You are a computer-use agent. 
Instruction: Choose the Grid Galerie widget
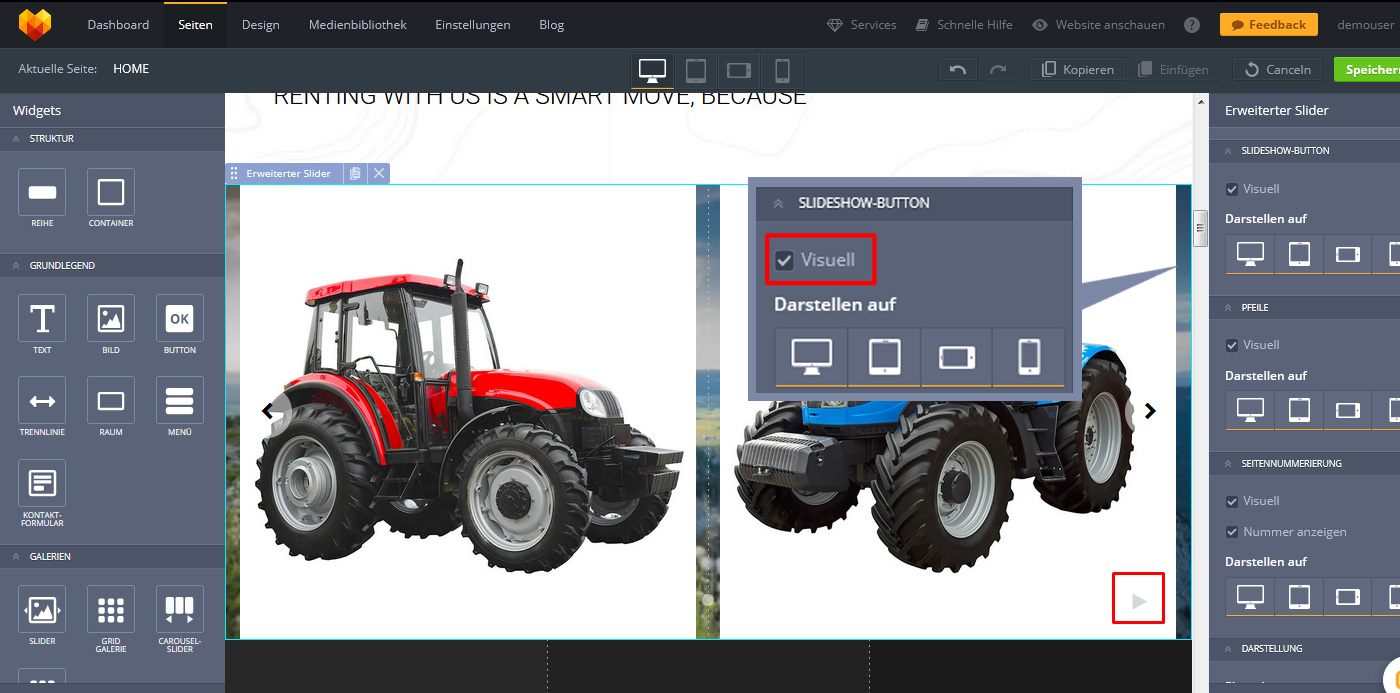(110, 609)
